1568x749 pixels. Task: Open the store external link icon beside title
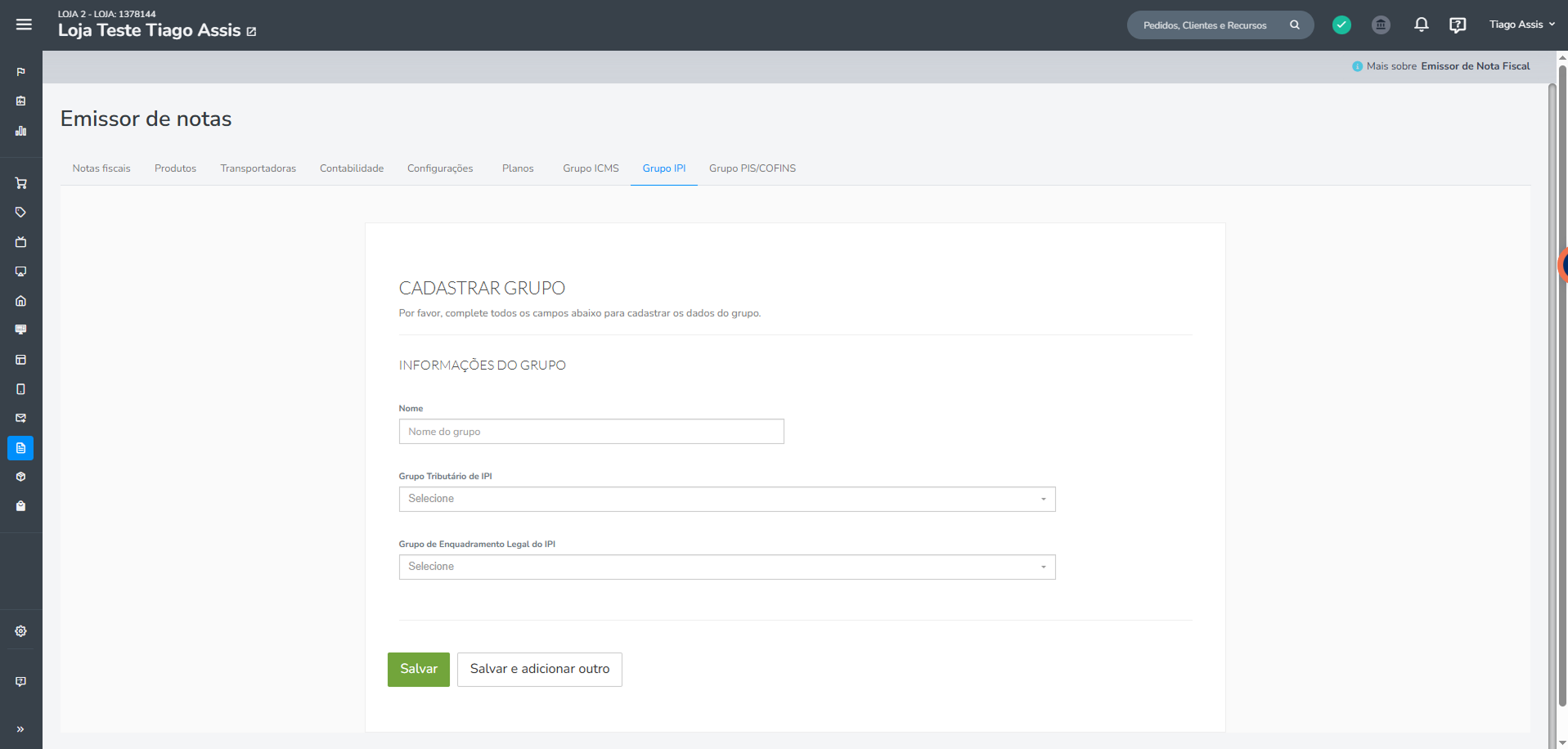252,32
